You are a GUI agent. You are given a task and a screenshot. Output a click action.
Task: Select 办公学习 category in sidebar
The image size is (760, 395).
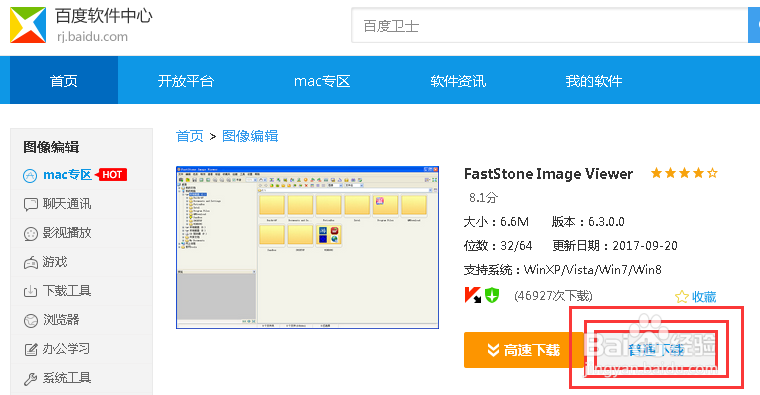tap(66, 348)
